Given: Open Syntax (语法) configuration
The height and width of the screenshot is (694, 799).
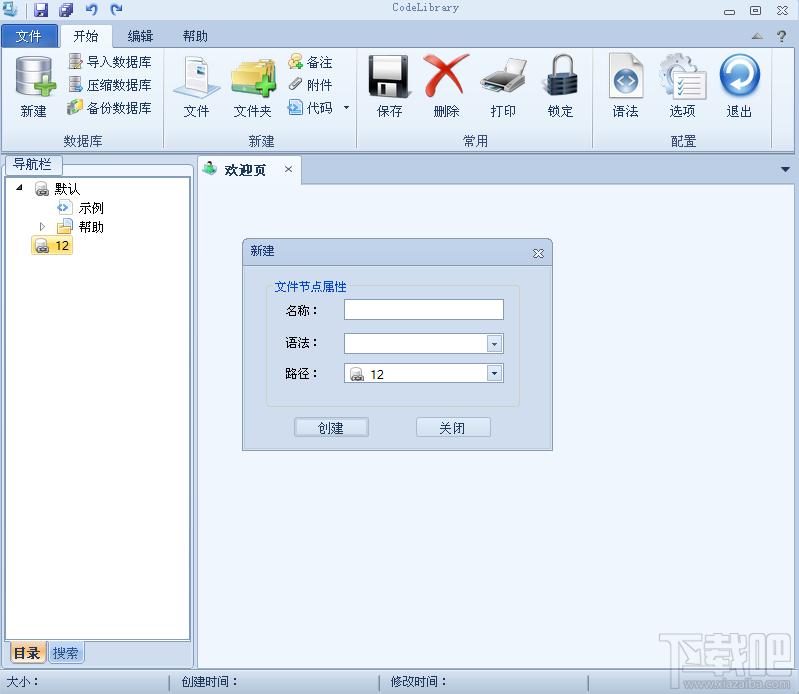Looking at the screenshot, I should coord(625,87).
